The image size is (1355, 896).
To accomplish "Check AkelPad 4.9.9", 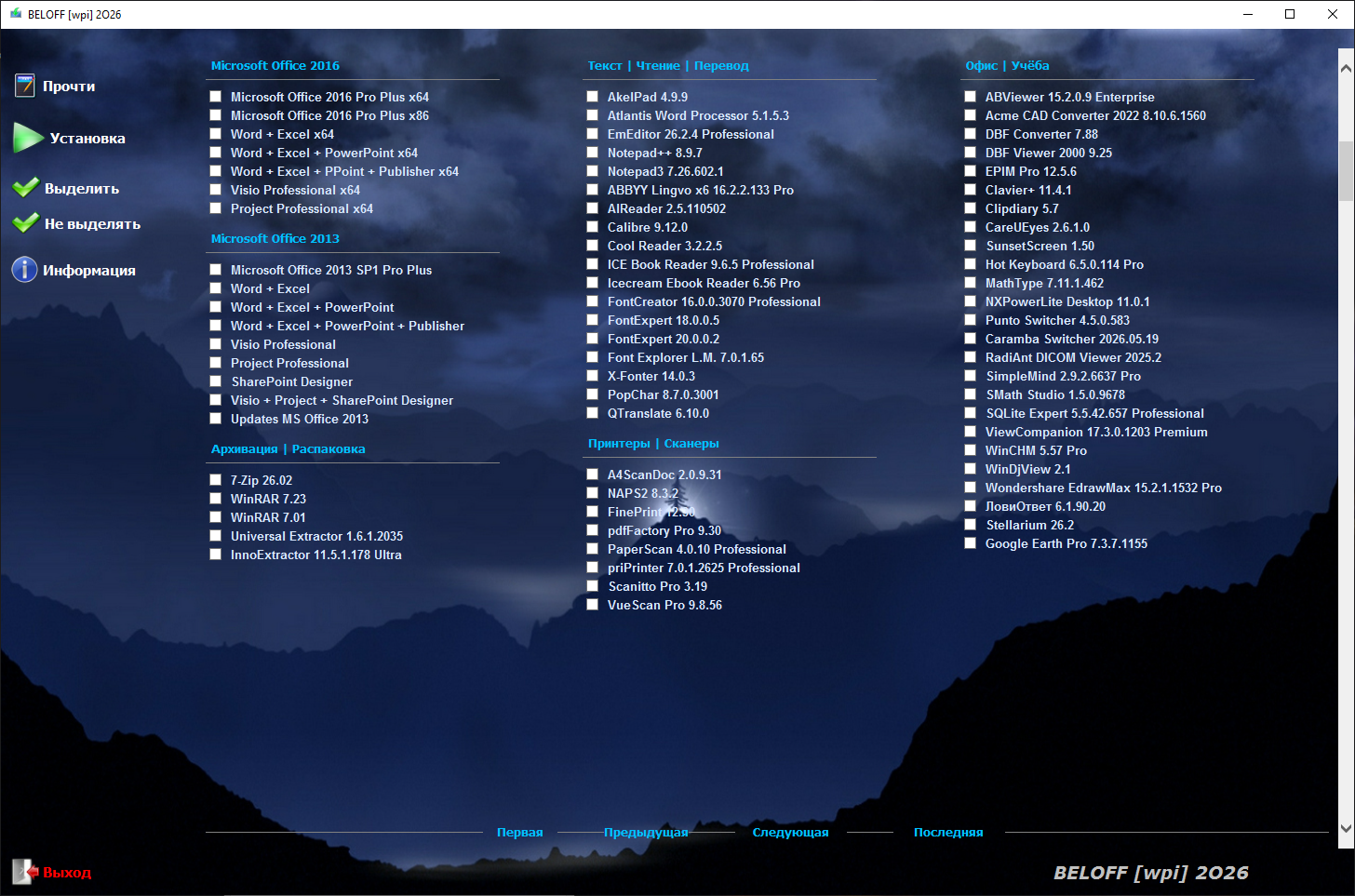I will pos(593,97).
